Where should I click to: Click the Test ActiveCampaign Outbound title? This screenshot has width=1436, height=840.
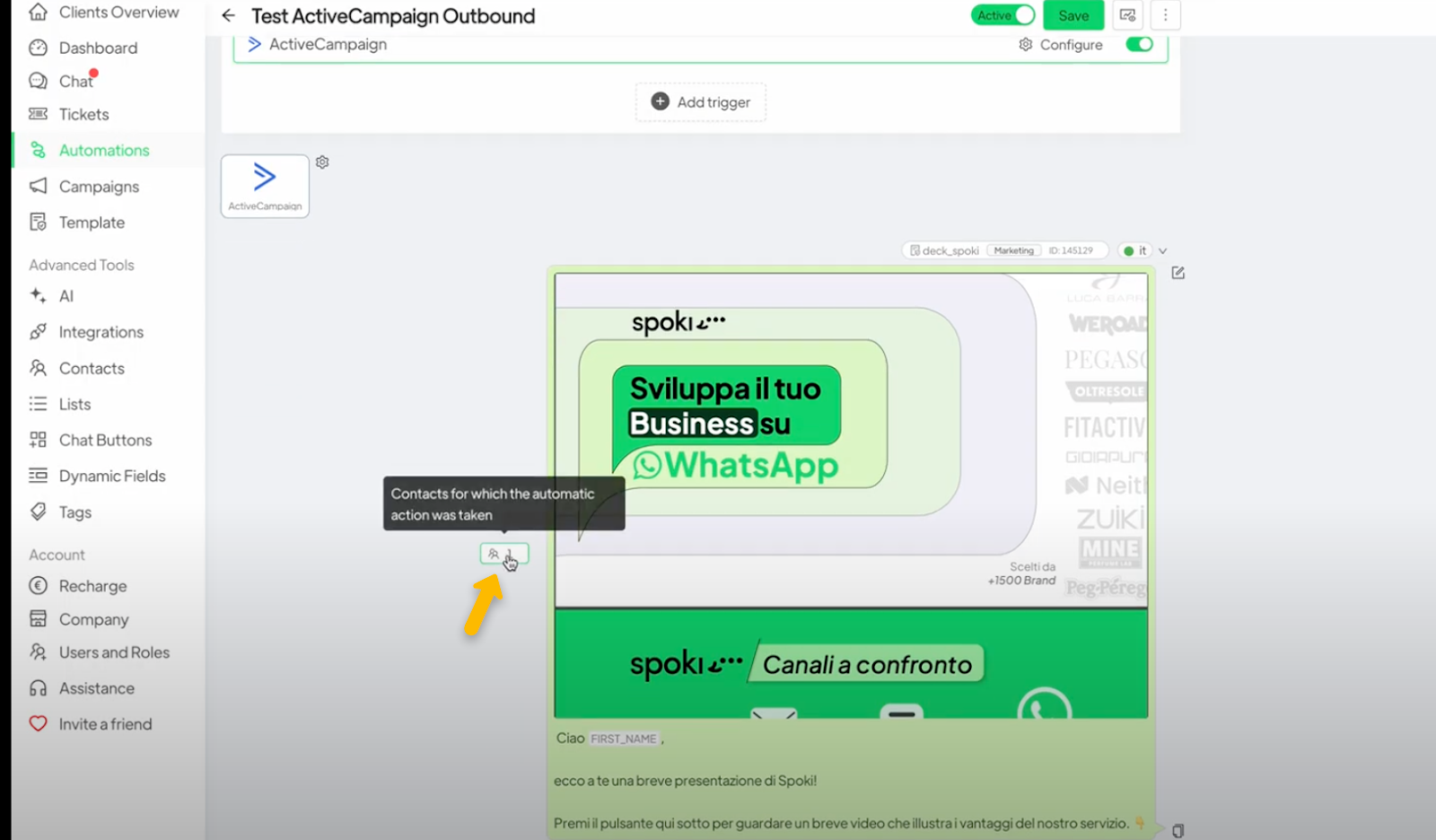point(393,16)
